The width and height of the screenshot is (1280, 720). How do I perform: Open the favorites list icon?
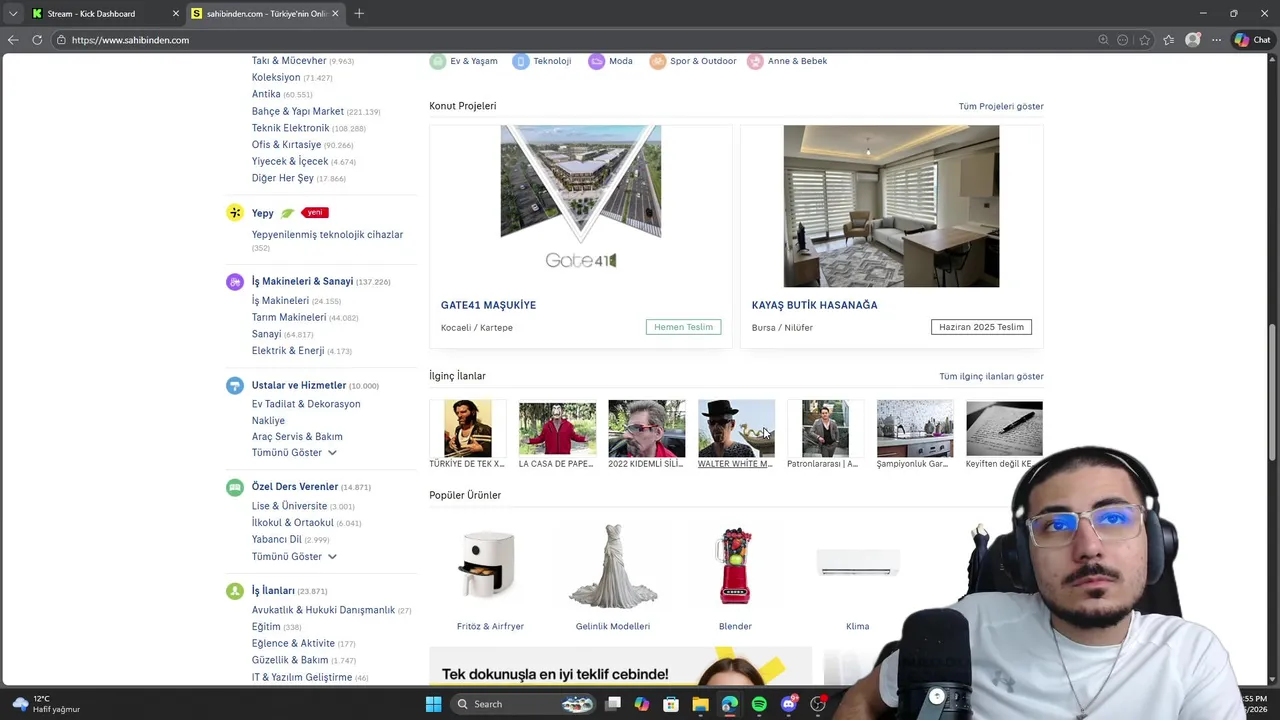(x=1168, y=40)
